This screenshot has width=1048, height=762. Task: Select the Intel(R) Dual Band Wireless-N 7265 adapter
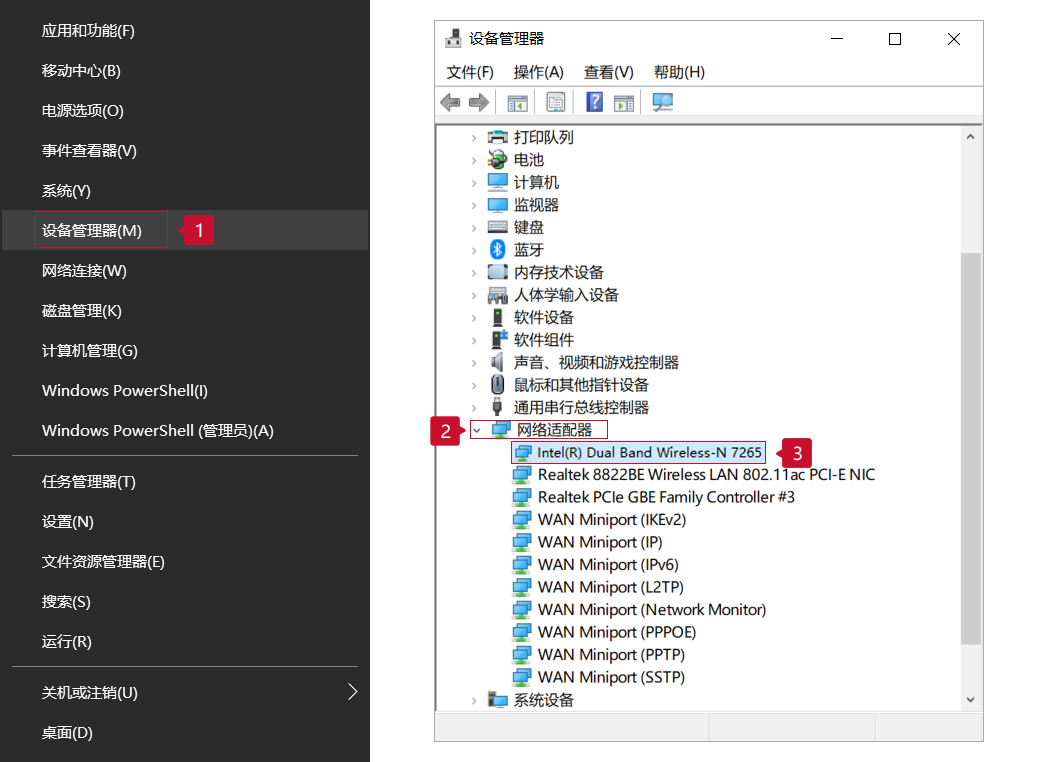(x=649, y=452)
